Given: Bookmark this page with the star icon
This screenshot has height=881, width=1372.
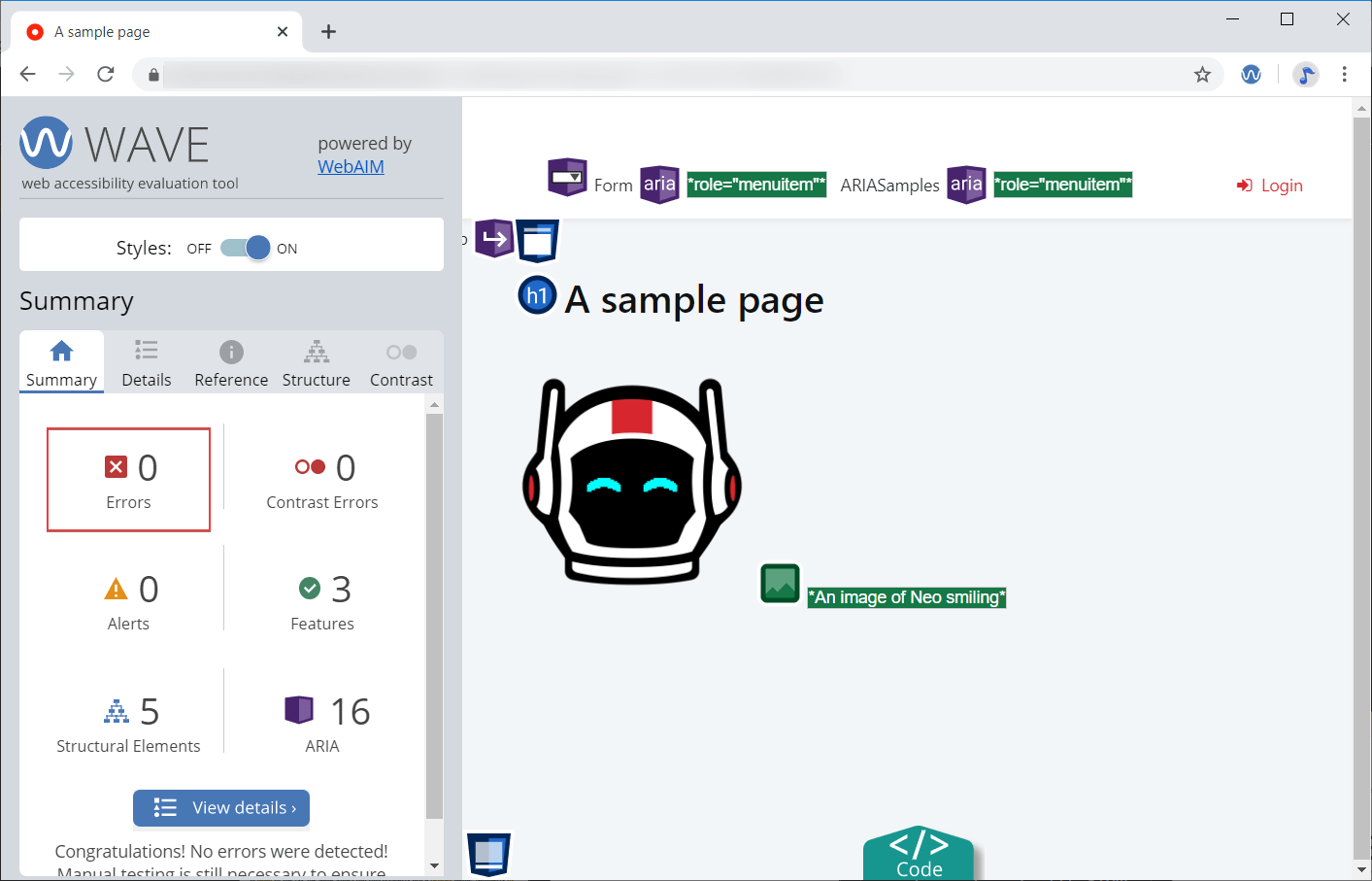Looking at the screenshot, I should (x=1202, y=74).
